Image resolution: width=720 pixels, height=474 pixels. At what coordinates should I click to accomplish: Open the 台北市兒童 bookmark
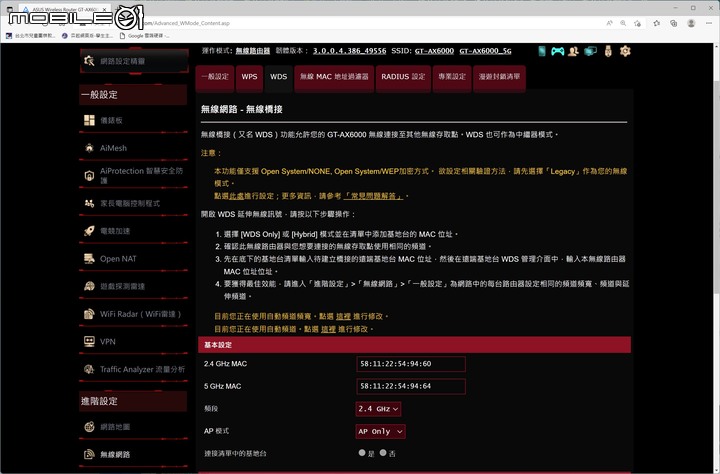pos(30,35)
